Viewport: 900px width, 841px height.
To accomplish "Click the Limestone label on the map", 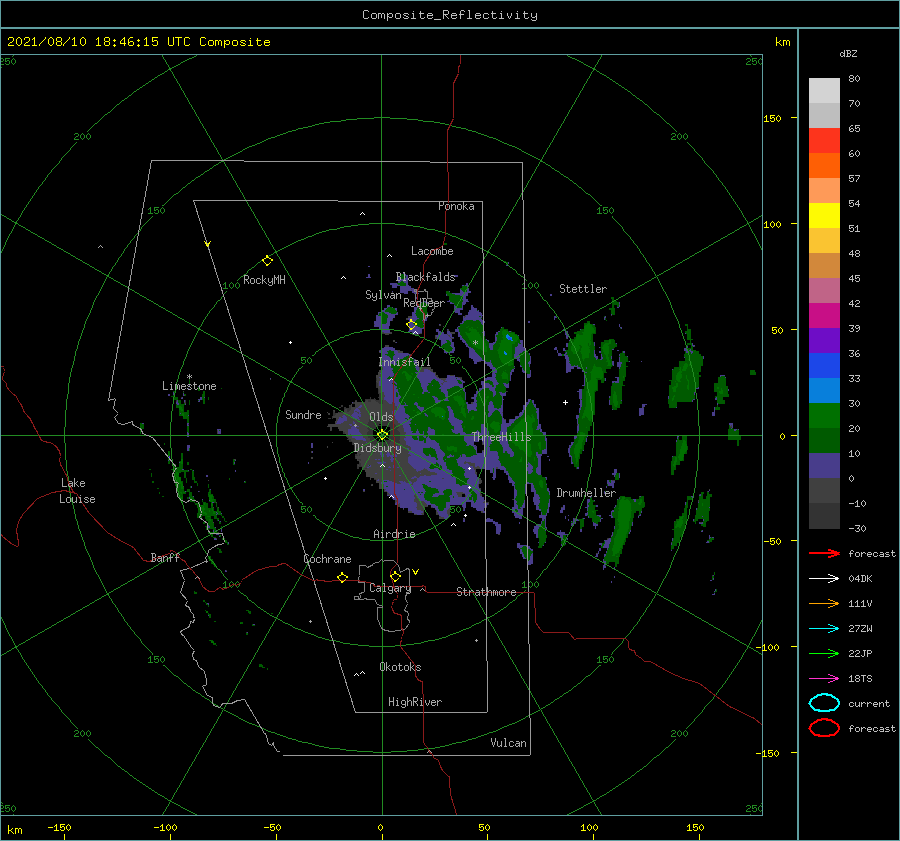I will tap(189, 386).
